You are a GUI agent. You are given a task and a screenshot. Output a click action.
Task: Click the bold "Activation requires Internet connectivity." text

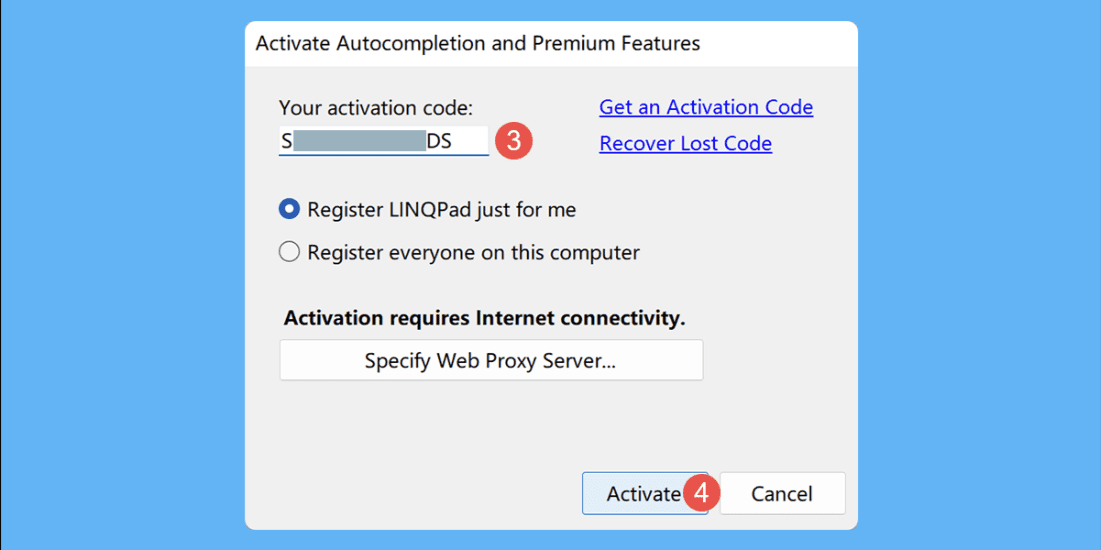tap(484, 319)
